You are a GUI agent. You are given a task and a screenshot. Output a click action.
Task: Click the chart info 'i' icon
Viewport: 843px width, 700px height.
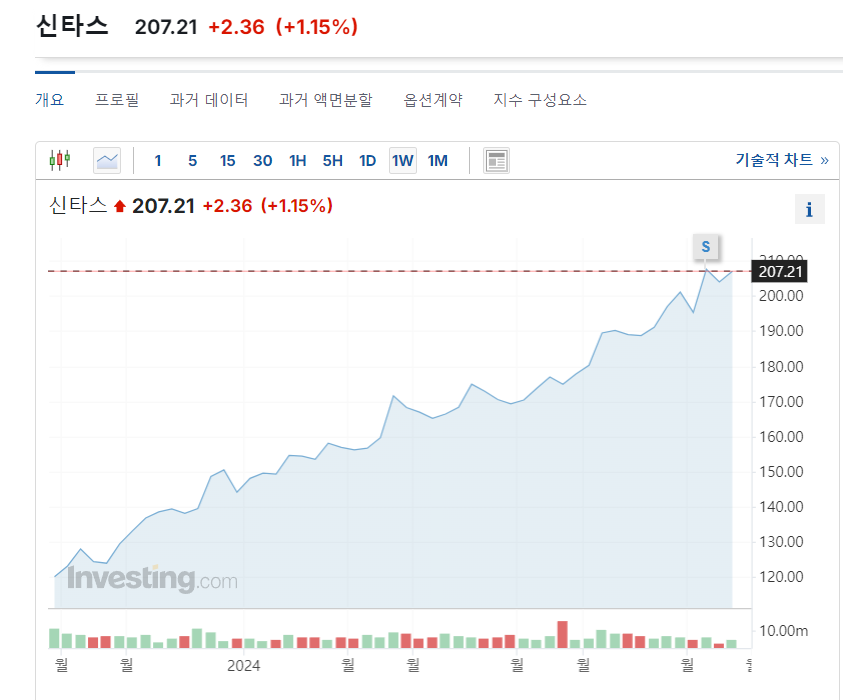click(x=809, y=209)
